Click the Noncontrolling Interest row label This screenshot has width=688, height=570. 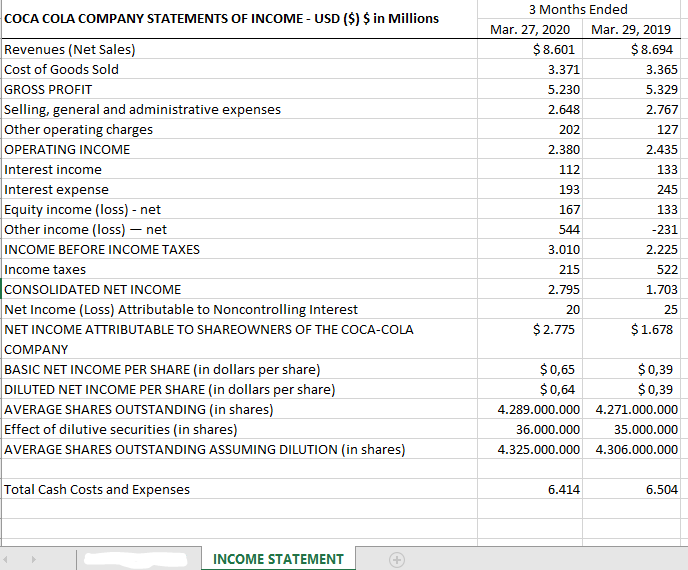tap(181, 310)
